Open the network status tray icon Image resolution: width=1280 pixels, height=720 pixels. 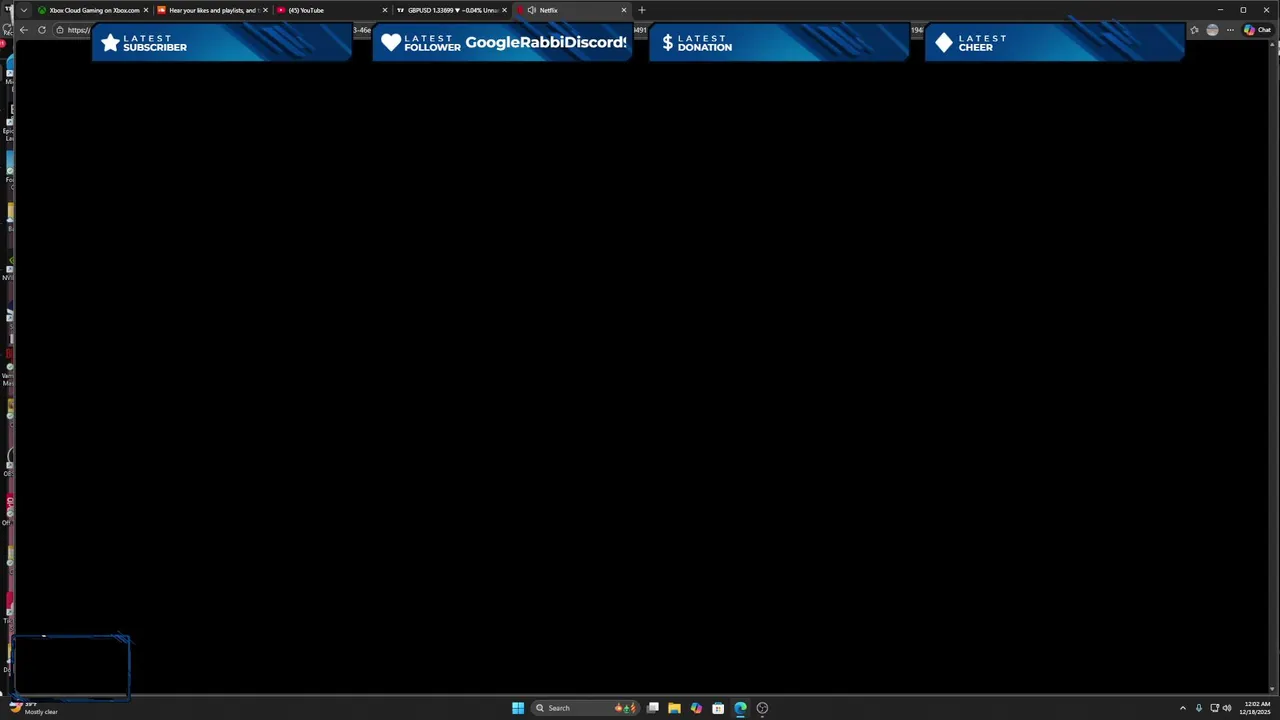pos(1215,708)
